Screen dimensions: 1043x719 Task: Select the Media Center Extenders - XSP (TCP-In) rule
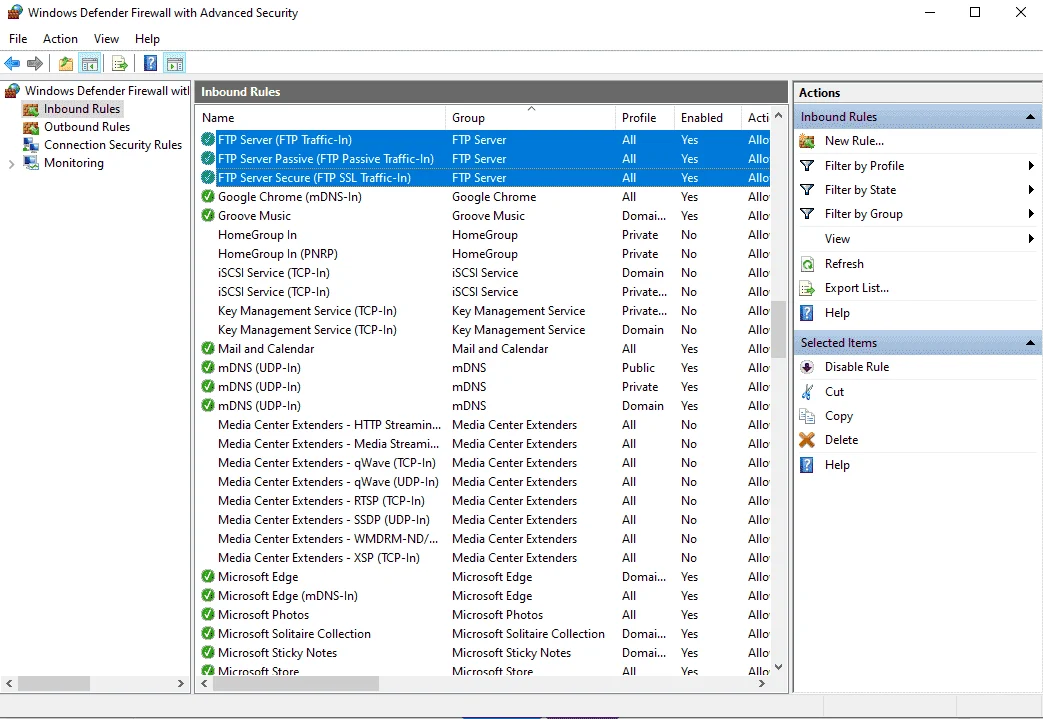coord(485,558)
